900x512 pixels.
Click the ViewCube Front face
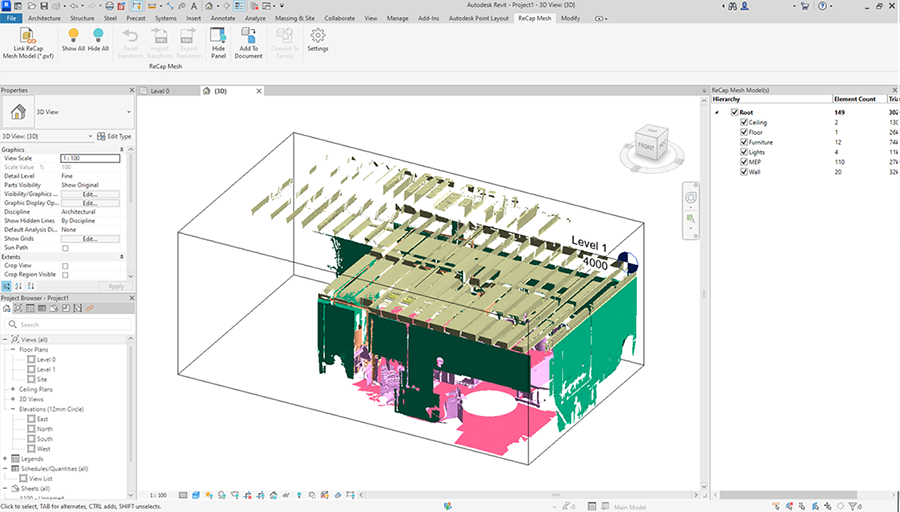[646, 147]
